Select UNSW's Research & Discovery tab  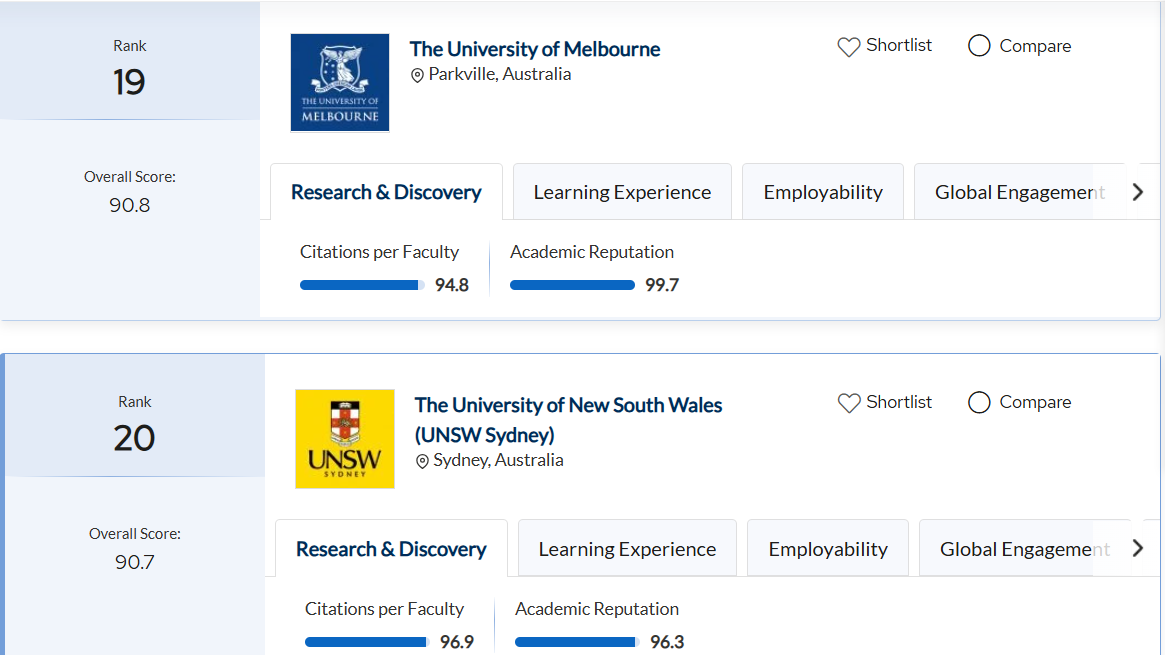click(x=392, y=548)
